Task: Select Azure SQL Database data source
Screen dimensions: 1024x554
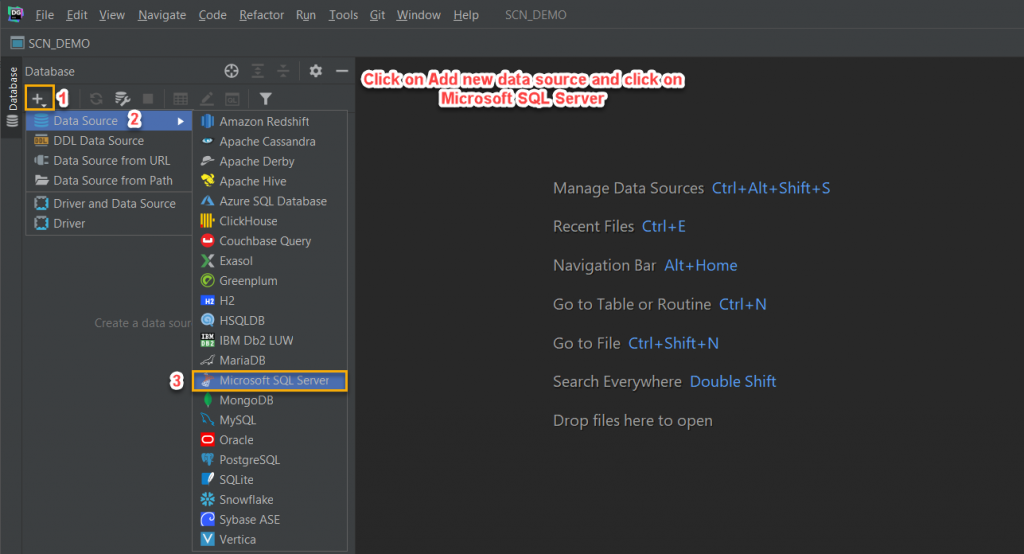Action: pos(270,201)
